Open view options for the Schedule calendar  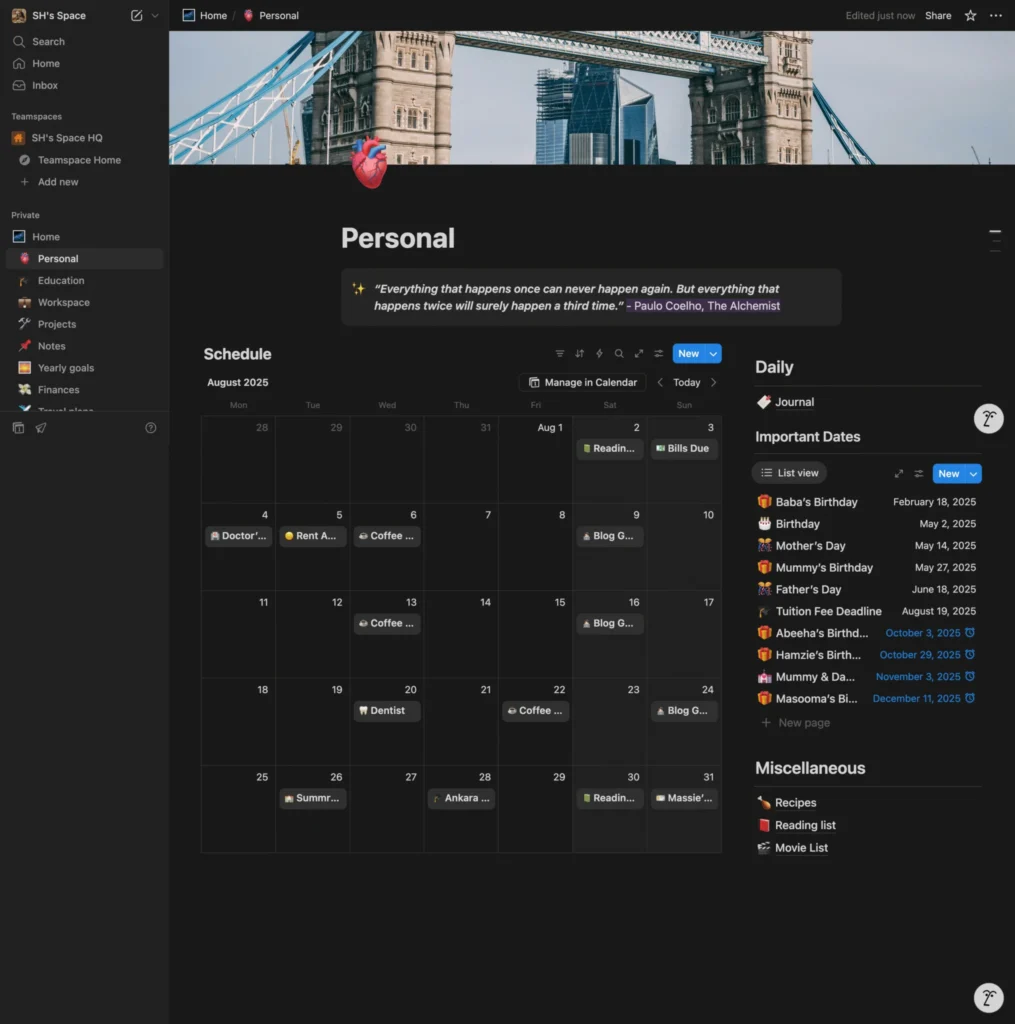tap(658, 353)
